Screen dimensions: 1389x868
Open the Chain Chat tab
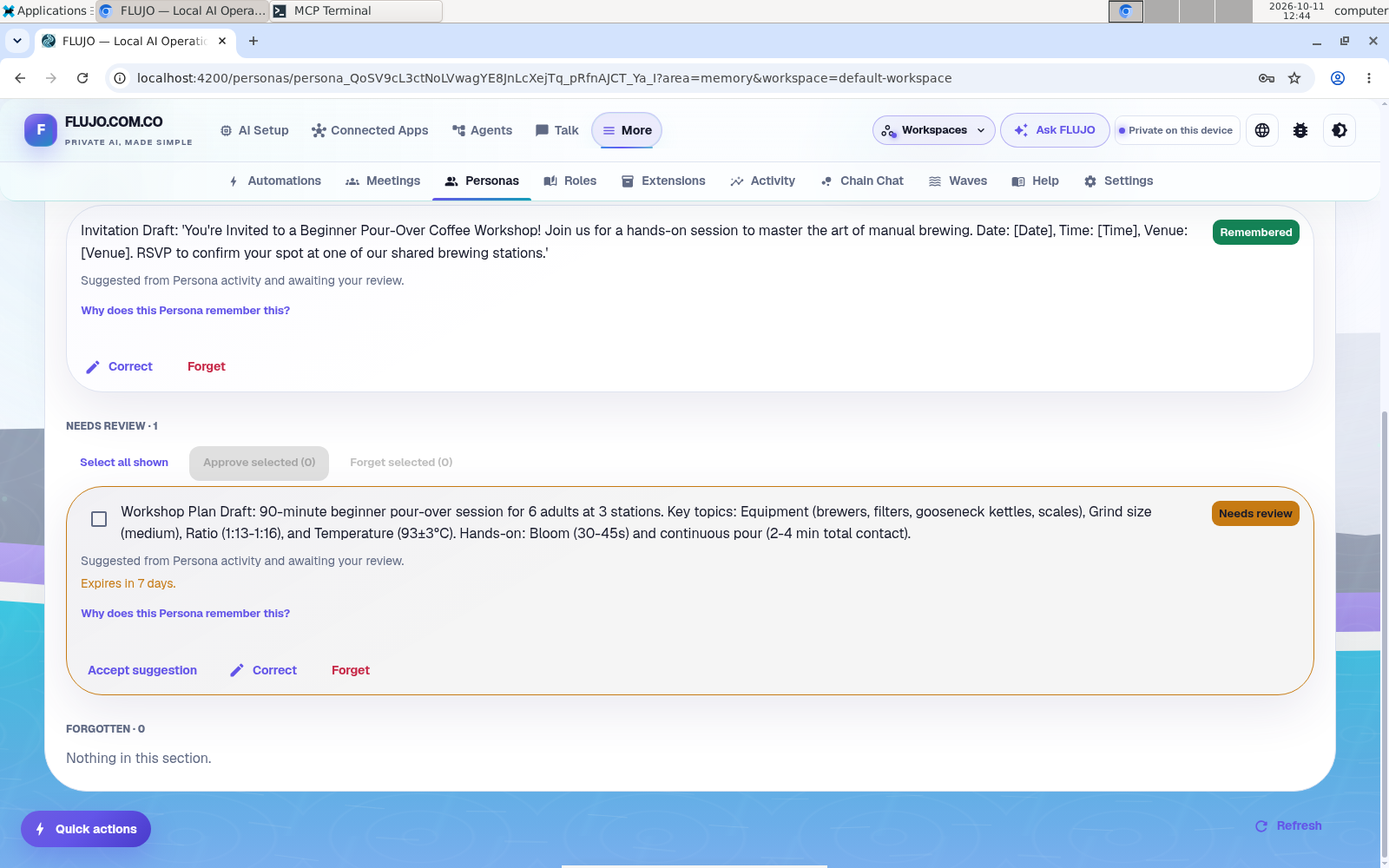point(862,181)
